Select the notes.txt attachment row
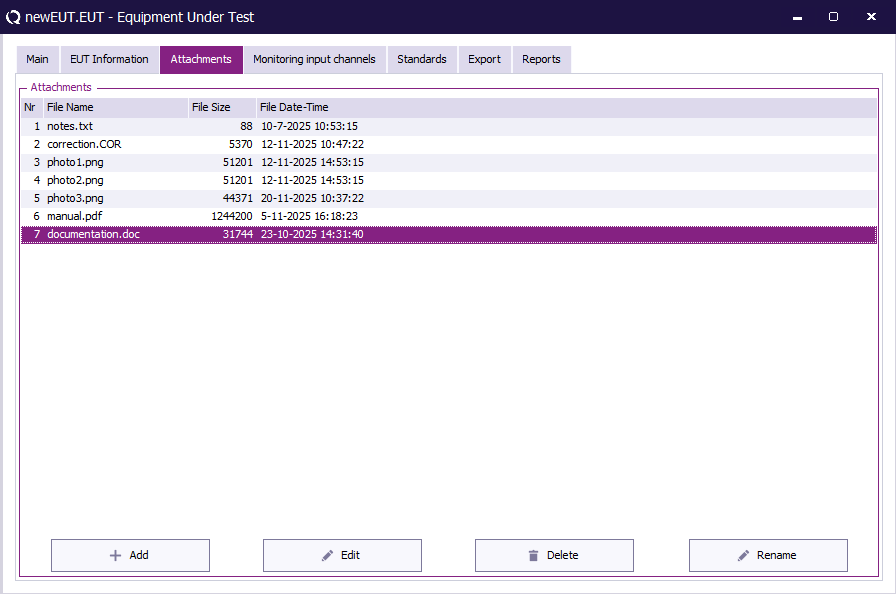 [70, 127]
